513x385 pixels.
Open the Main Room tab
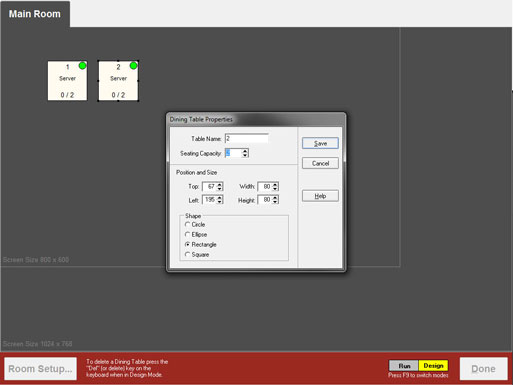[x=35, y=14]
